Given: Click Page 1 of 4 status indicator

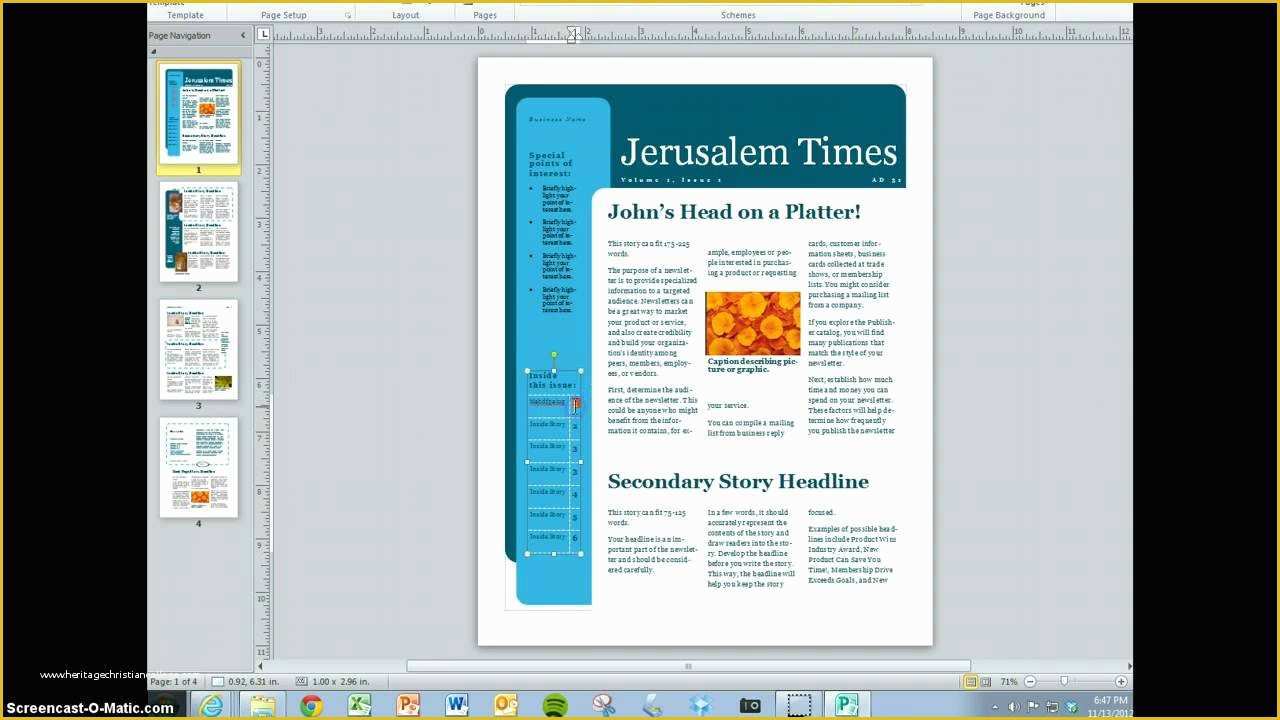Looking at the screenshot, I should click(x=176, y=682).
